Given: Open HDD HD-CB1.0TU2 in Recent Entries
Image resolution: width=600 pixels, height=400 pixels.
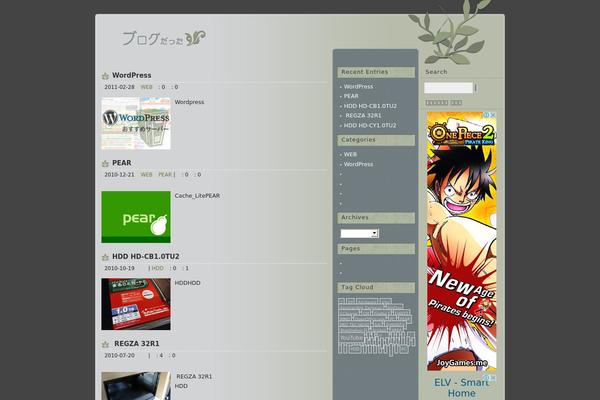Looking at the screenshot, I should click(370, 106).
